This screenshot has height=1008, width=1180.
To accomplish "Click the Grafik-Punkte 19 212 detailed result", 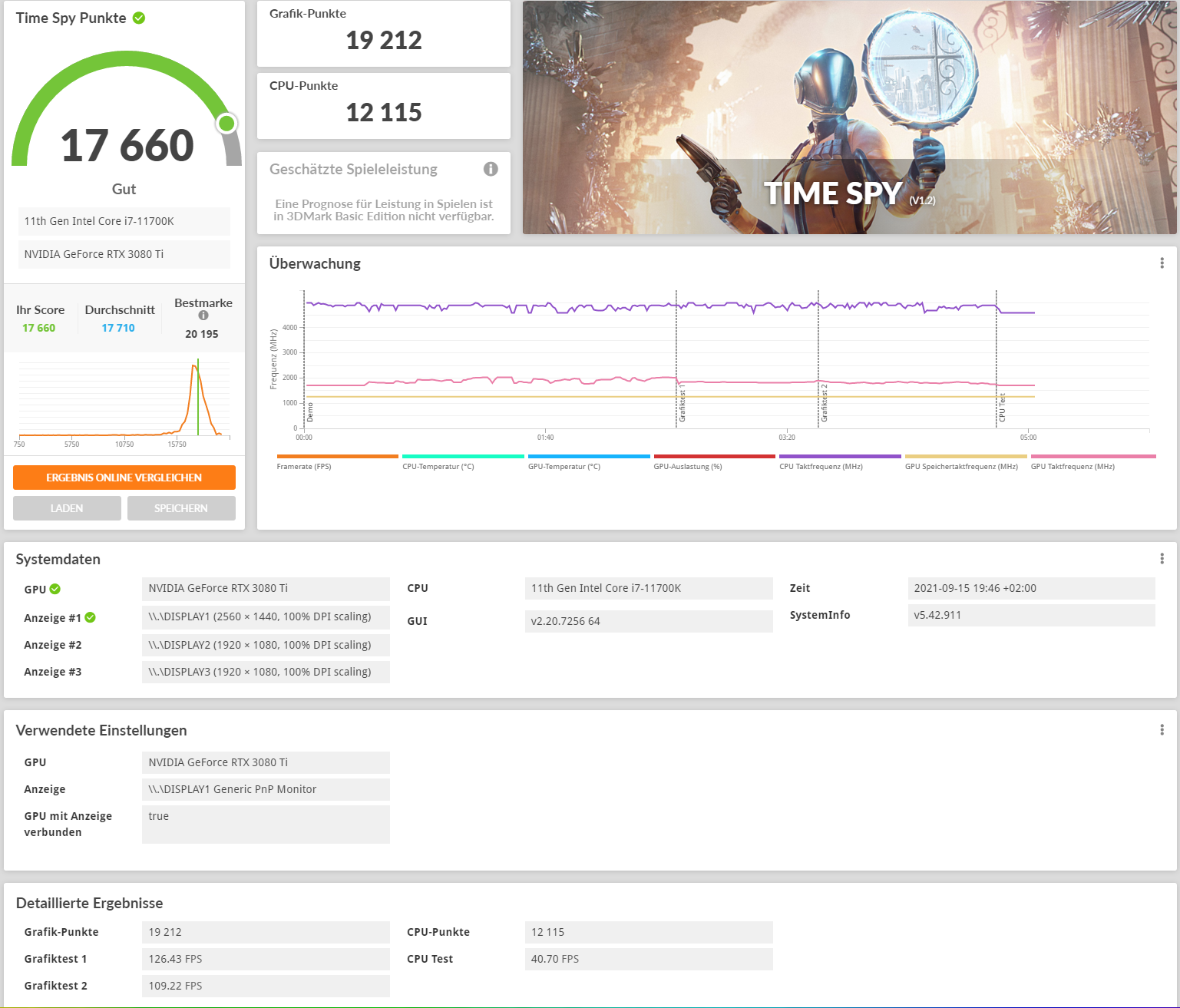I will click(x=266, y=932).
